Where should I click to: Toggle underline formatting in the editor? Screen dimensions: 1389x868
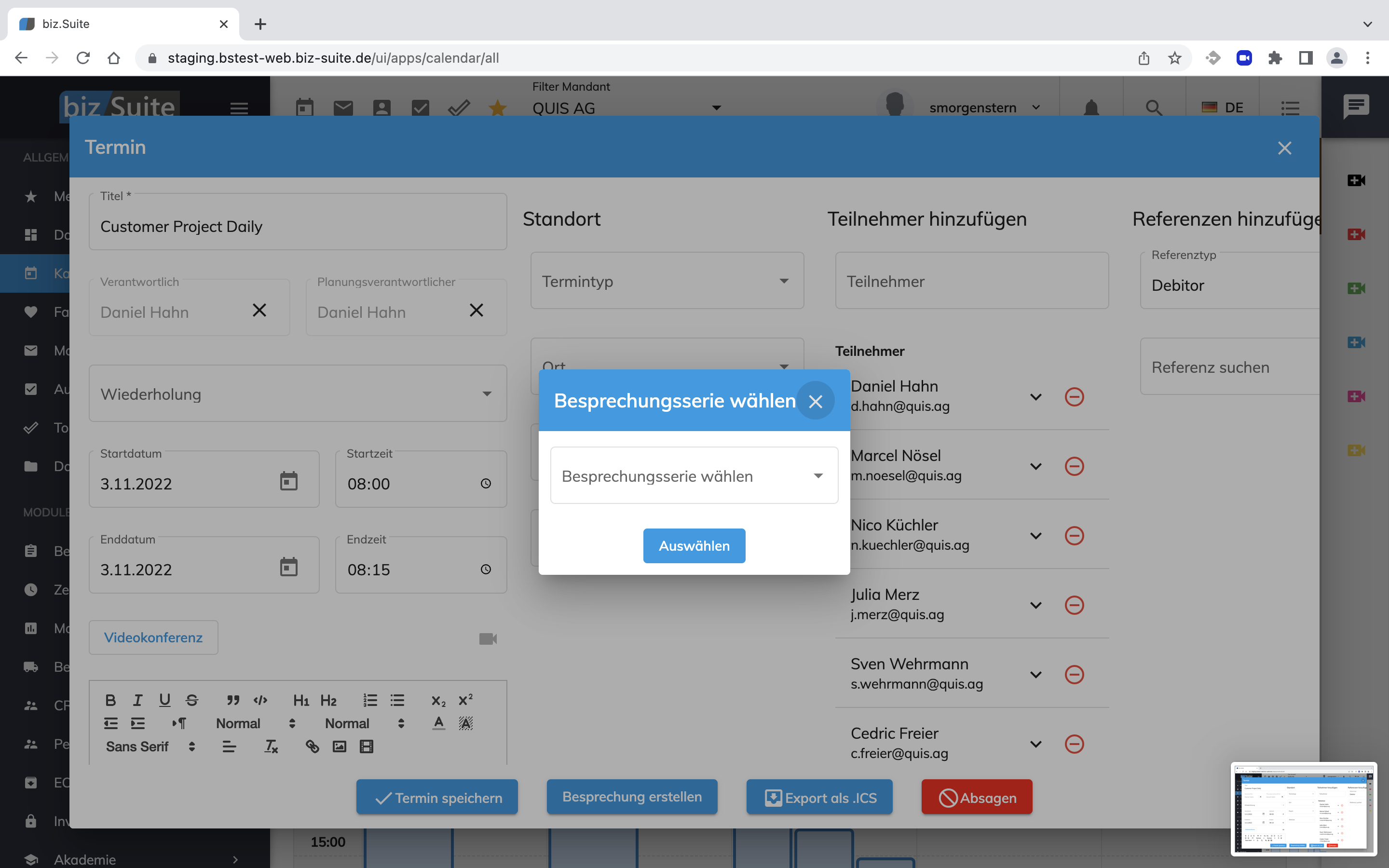click(165, 700)
